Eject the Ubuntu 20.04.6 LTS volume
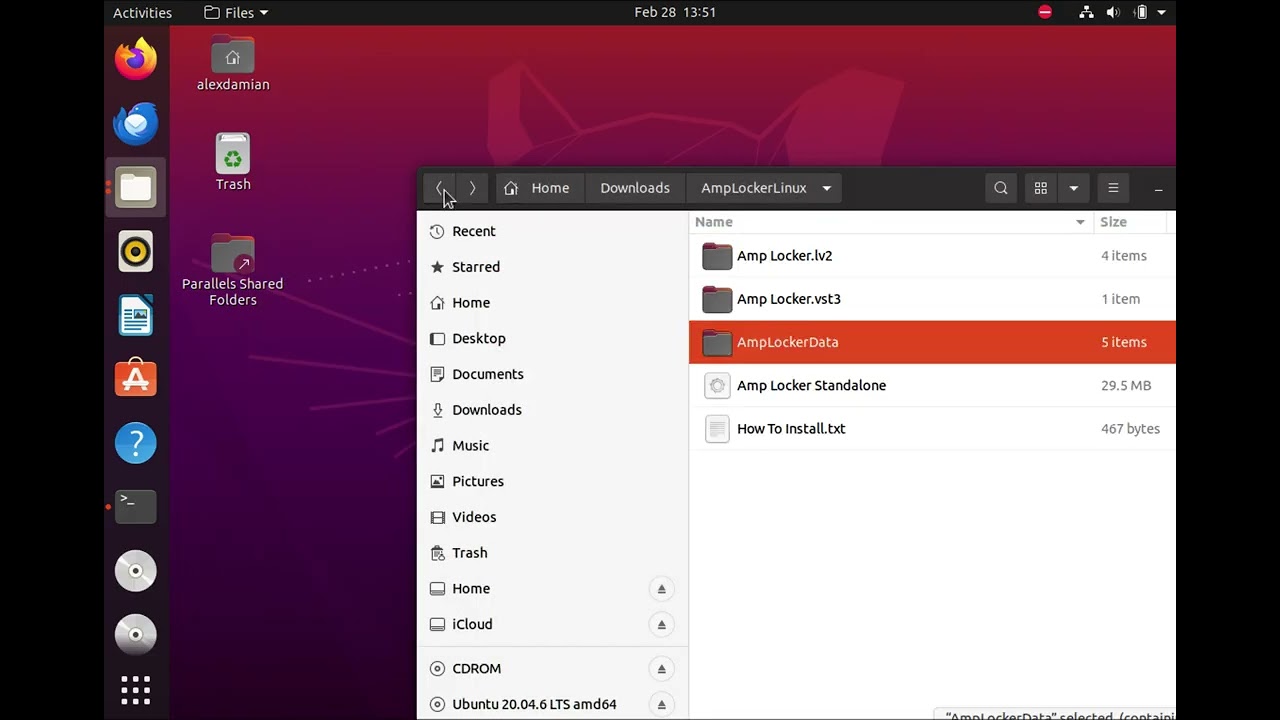The image size is (1280, 720). pos(661,705)
